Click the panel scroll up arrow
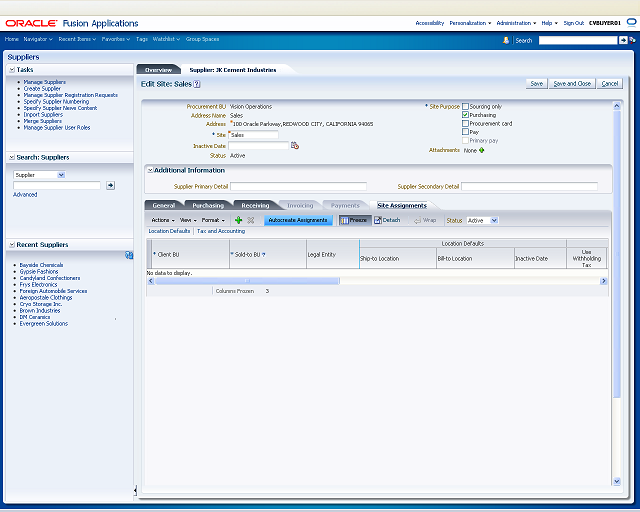640x512 pixels. click(617, 106)
